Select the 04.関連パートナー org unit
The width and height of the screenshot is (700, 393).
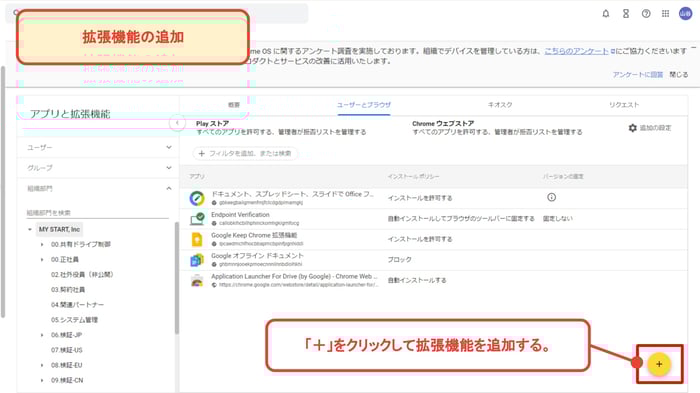tap(77, 305)
